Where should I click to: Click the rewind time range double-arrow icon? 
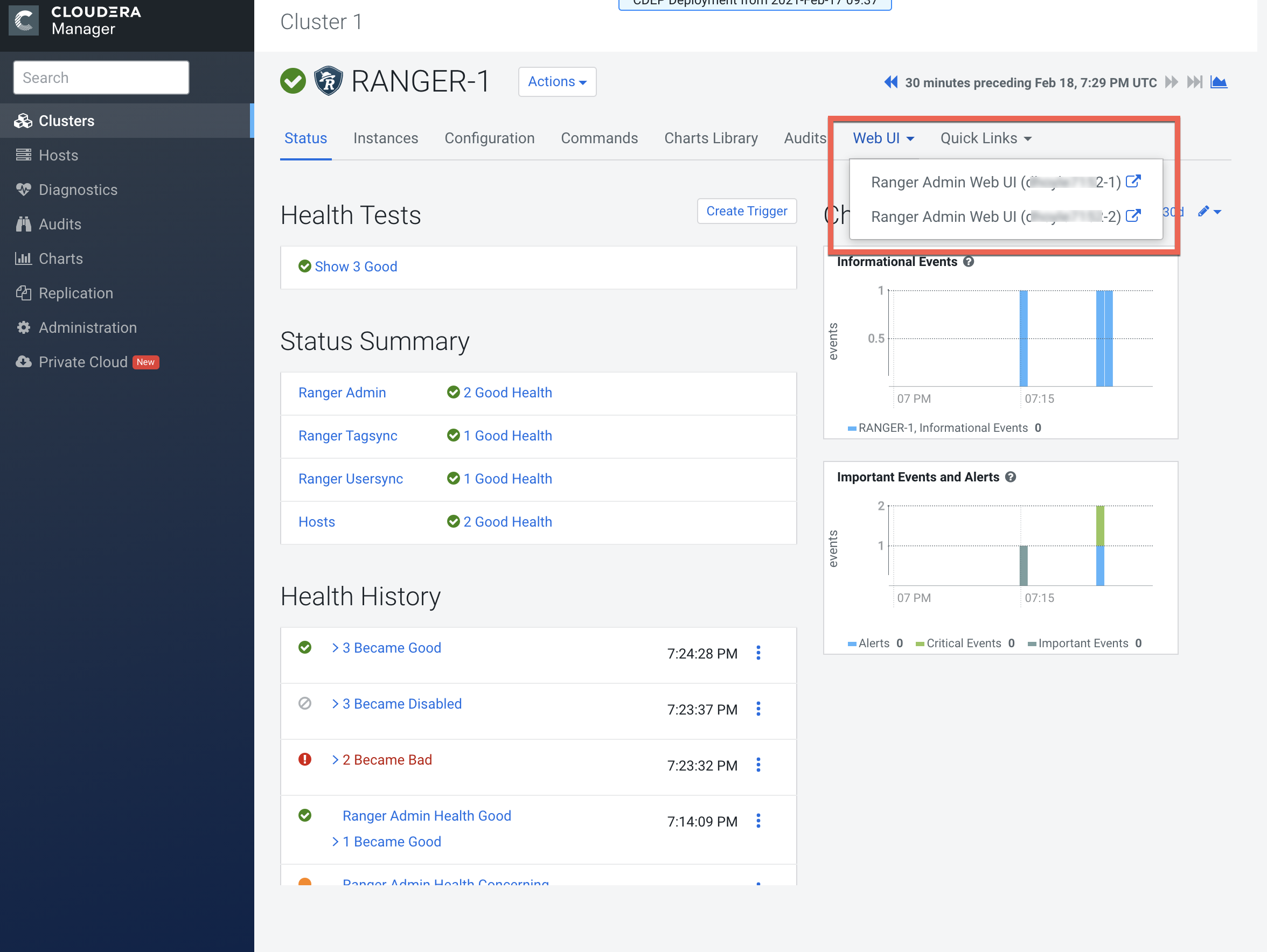(890, 82)
